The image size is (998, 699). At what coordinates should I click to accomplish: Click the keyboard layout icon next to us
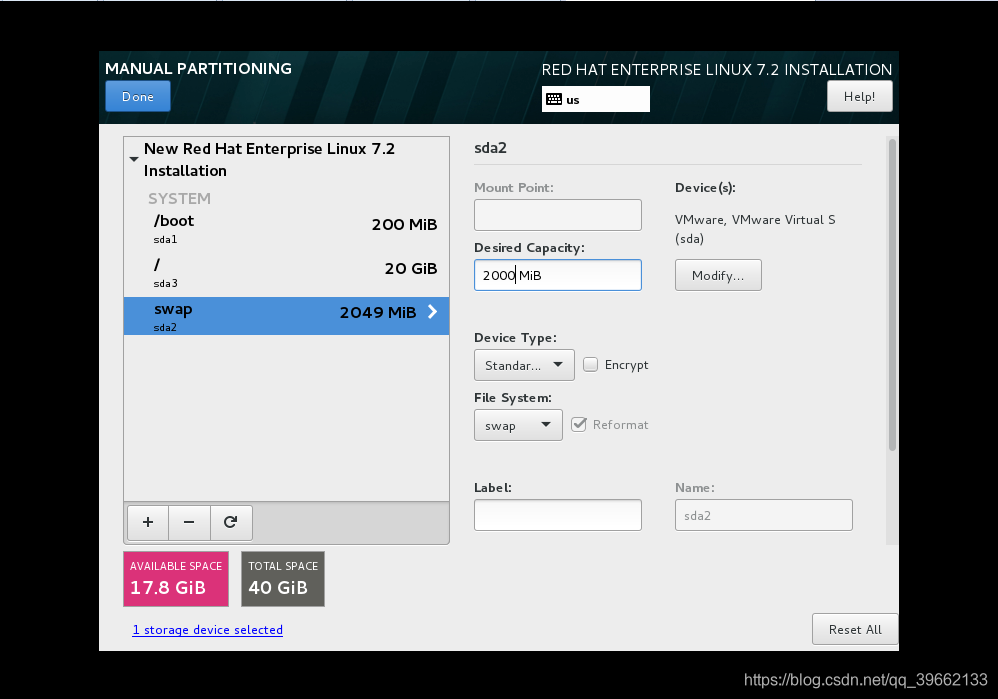pyautogui.click(x=554, y=99)
